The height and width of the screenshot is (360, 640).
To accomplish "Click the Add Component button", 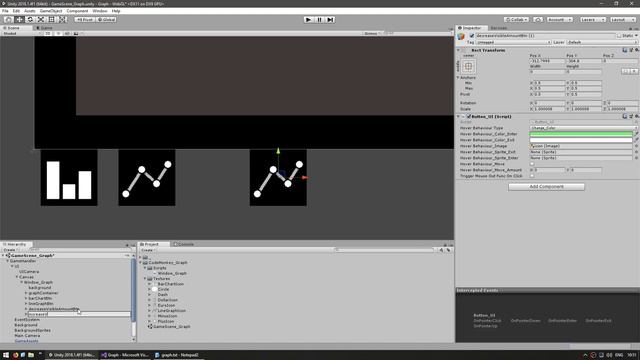I will click(546, 187).
